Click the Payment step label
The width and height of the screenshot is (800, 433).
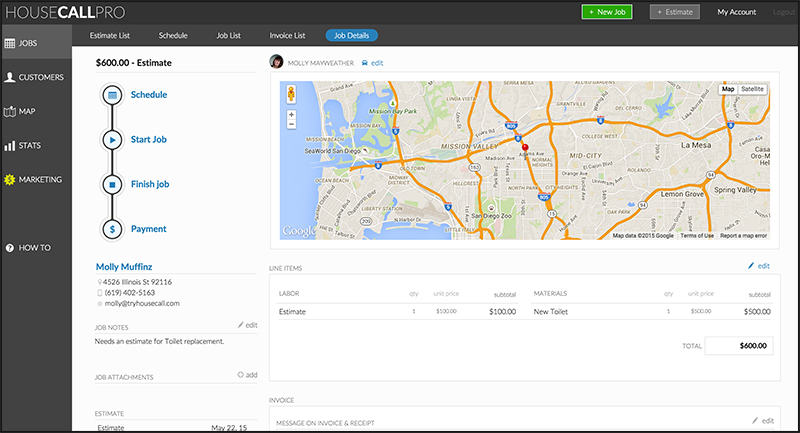point(148,229)
